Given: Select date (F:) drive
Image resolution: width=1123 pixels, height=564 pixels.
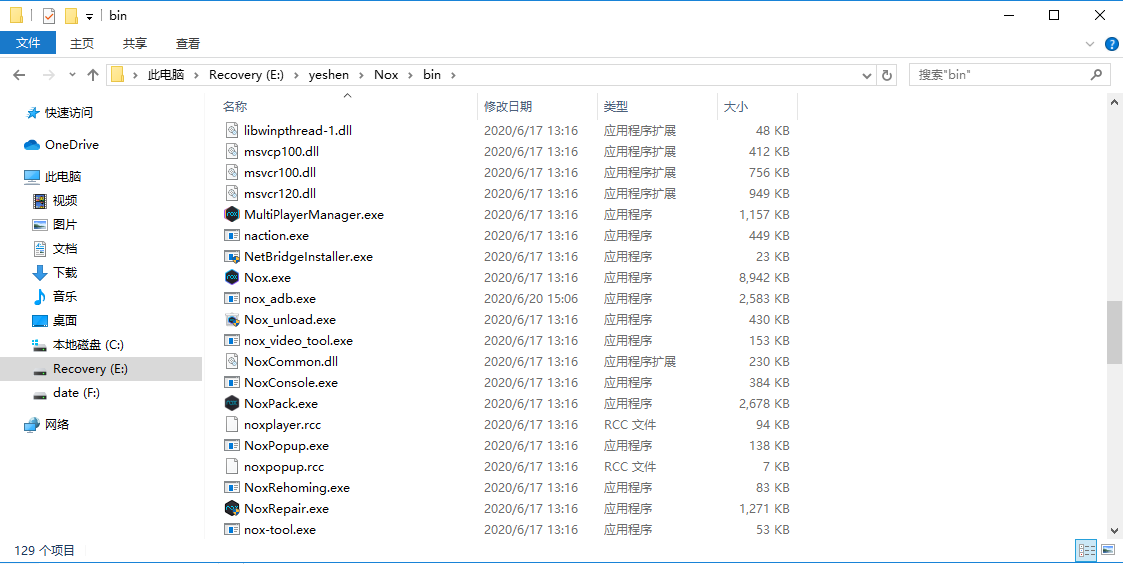Looking at the screenshot, I should point(76,393).
